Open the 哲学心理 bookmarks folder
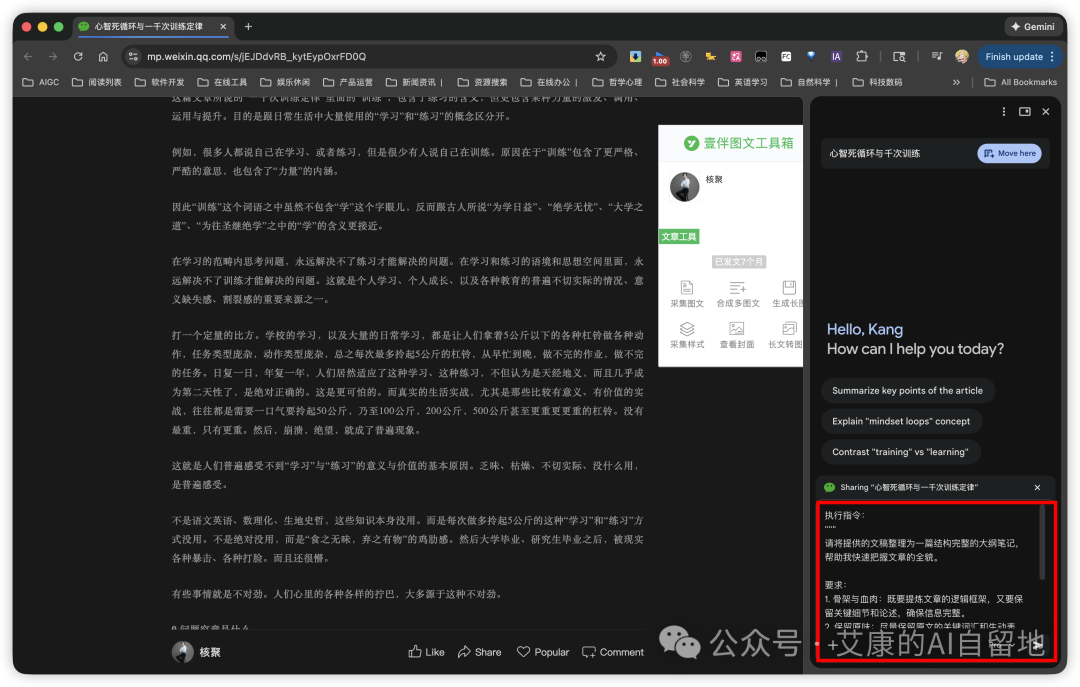The height and width of the screenshot is (687, 1080). (616, 82)
